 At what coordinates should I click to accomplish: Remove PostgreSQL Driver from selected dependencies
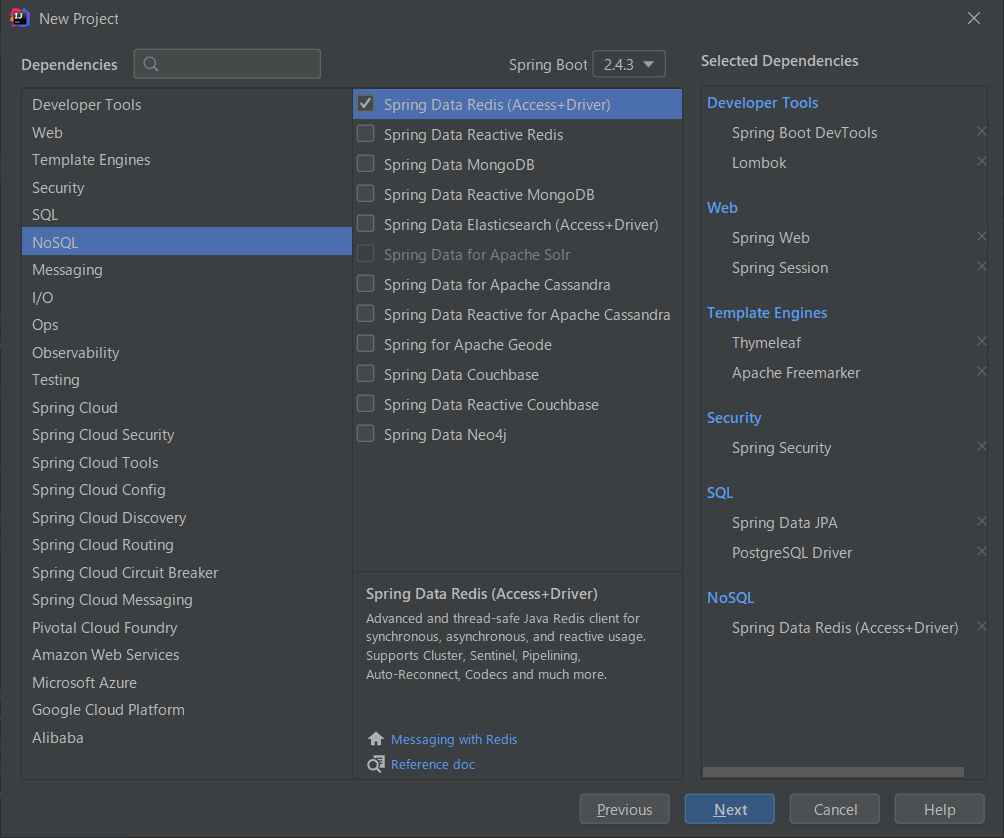981,551
